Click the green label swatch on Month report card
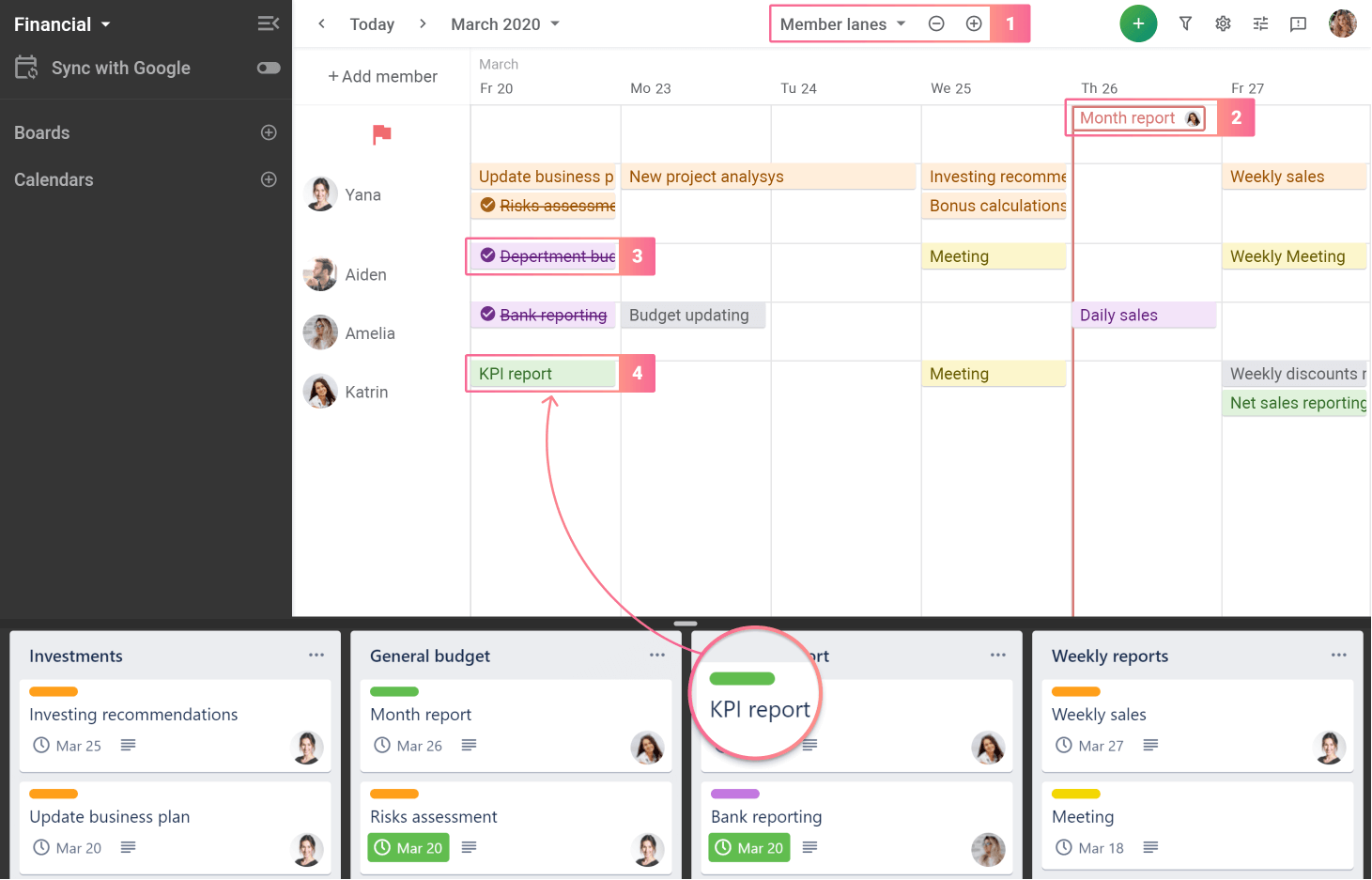 [x=394, y=691]
